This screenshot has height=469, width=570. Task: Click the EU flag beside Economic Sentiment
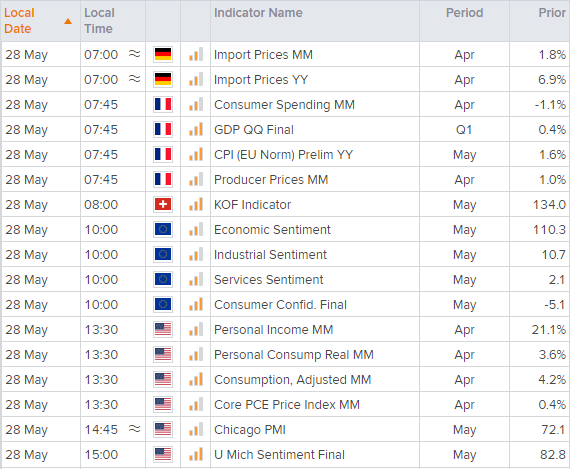(x=163, y=229)
